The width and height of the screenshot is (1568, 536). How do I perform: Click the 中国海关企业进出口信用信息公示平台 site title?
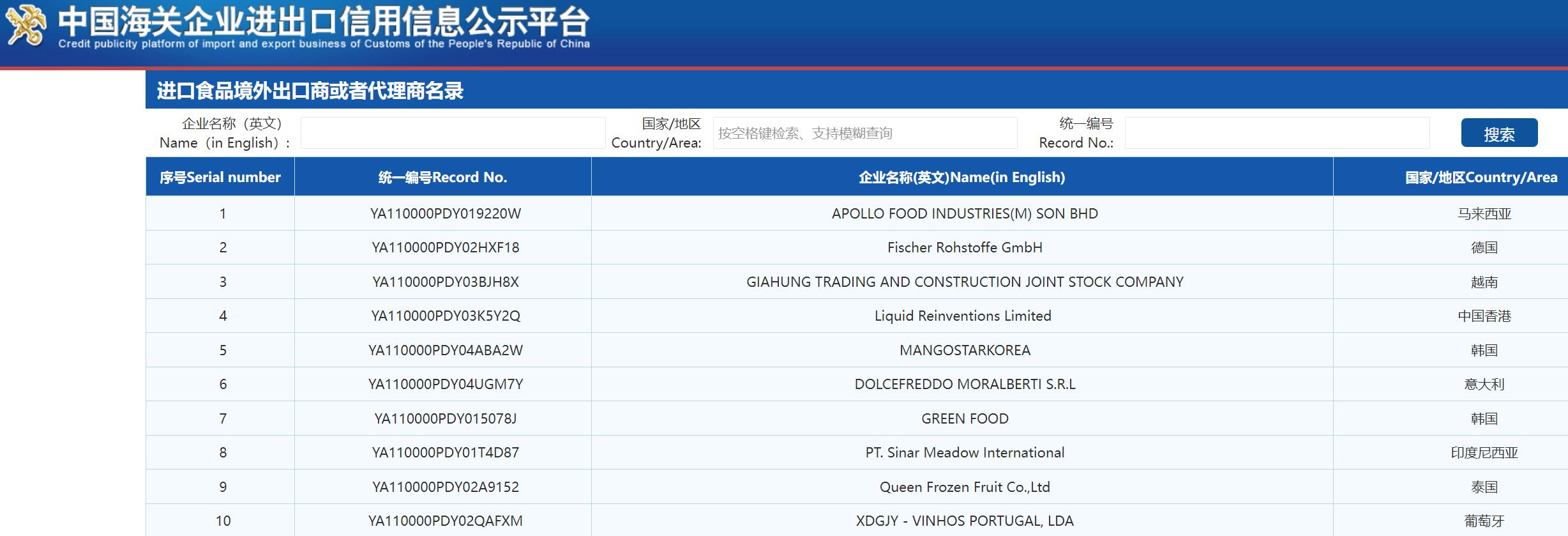pyautogui.click(x=324, y=22)
